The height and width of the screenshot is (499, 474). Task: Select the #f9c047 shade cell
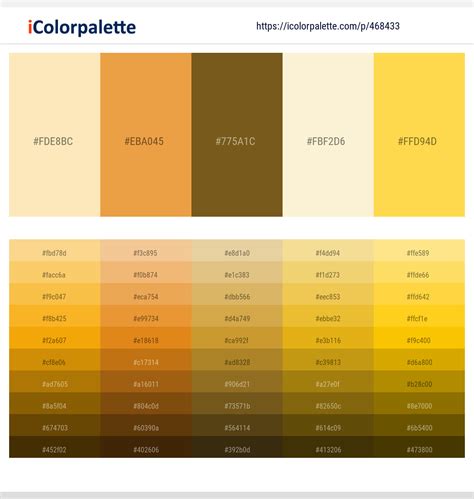pyautogui.click(x=55, y=294)
